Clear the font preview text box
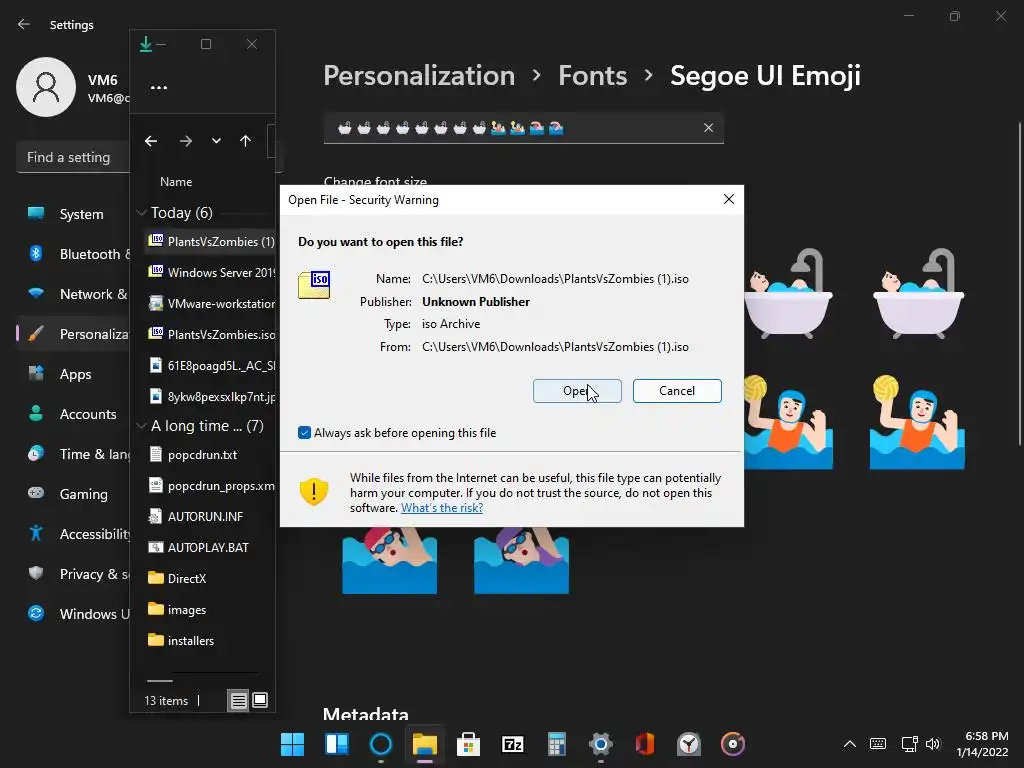The image size is (1024, 768). pos(708,127)
